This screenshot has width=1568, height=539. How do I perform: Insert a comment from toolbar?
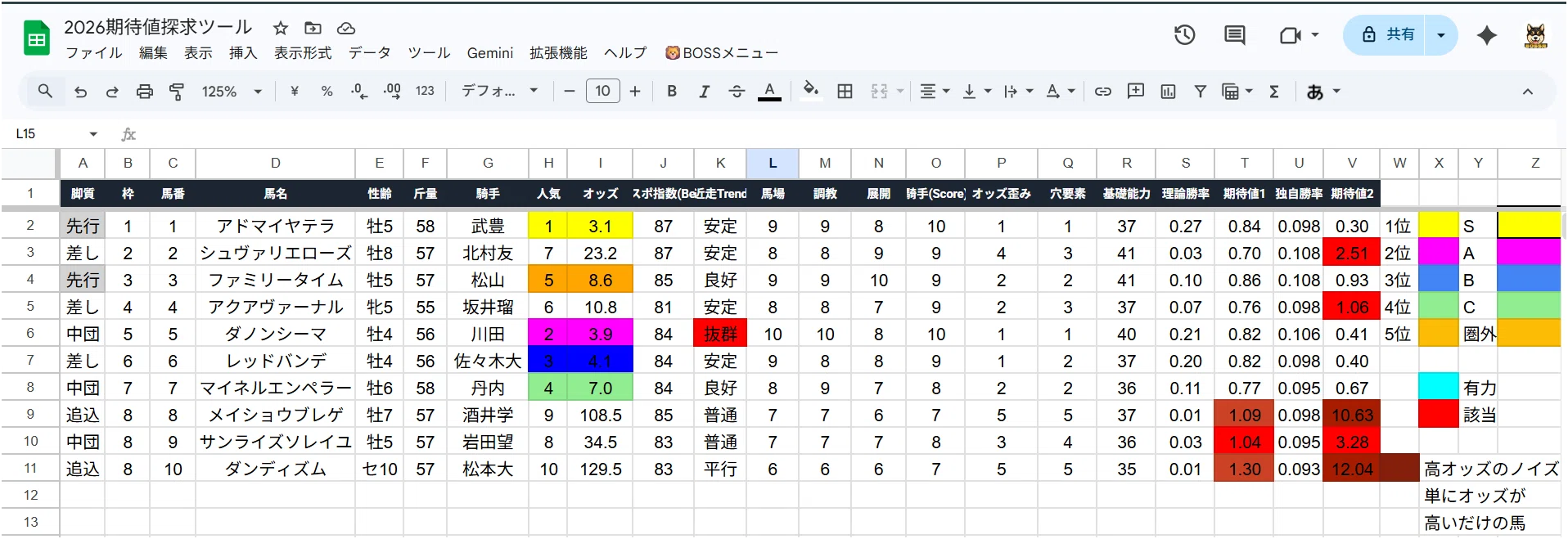pyautogui.click(x=1136, y=92)
